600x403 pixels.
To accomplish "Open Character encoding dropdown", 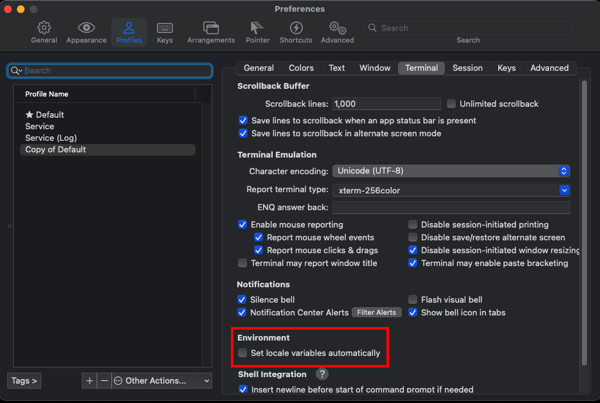I will point(451,171).
